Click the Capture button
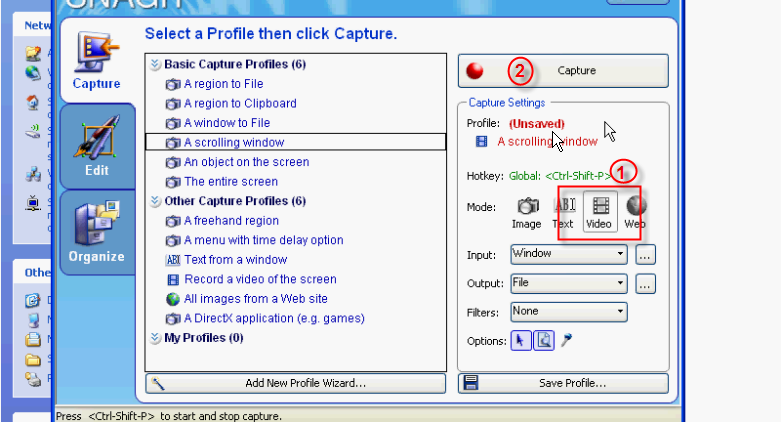 (x=563, y=71)
